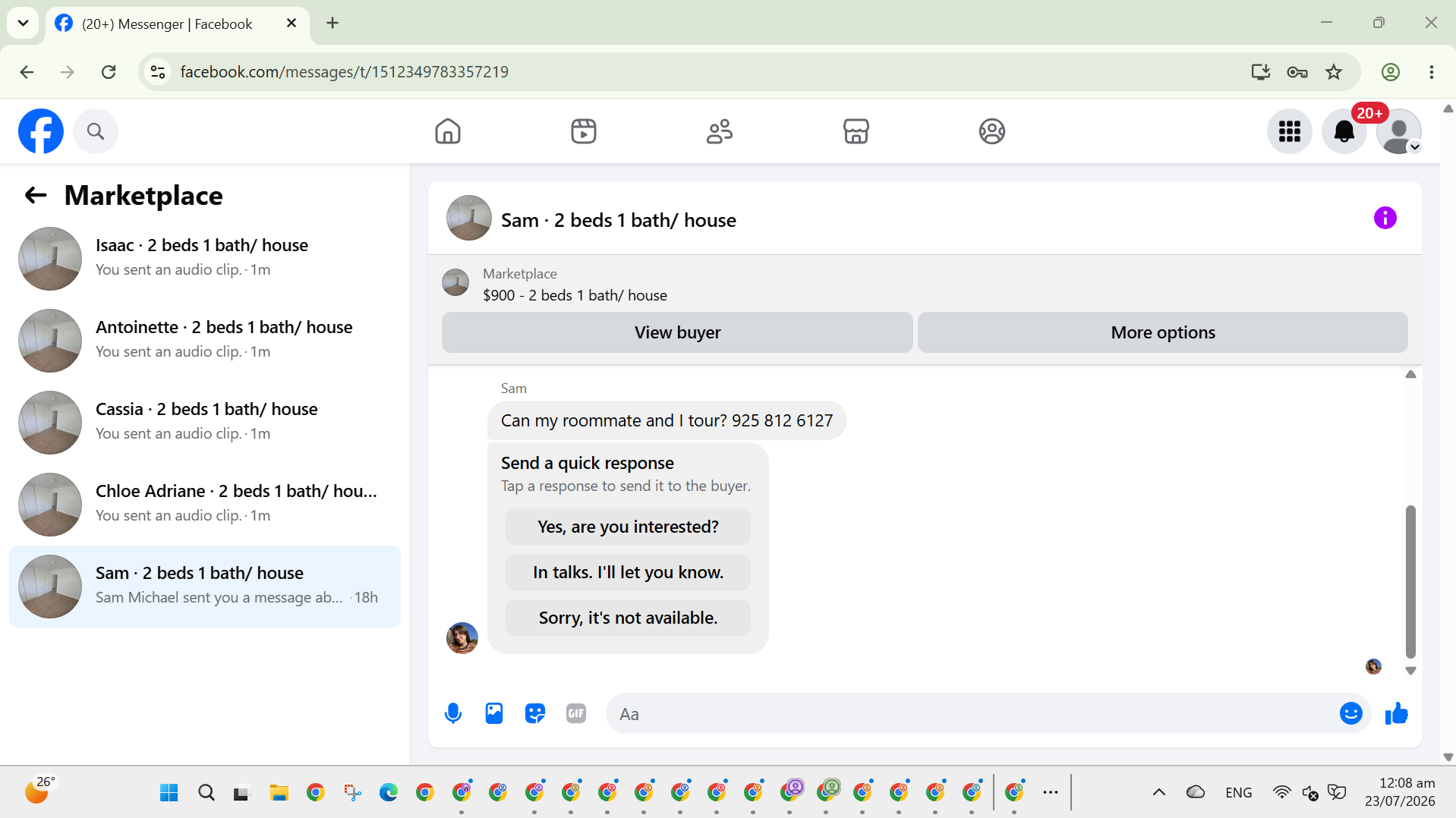Open password manager key icon
The height and width of the screenshot is (818, 1456).
click(x=1297, y=72)
